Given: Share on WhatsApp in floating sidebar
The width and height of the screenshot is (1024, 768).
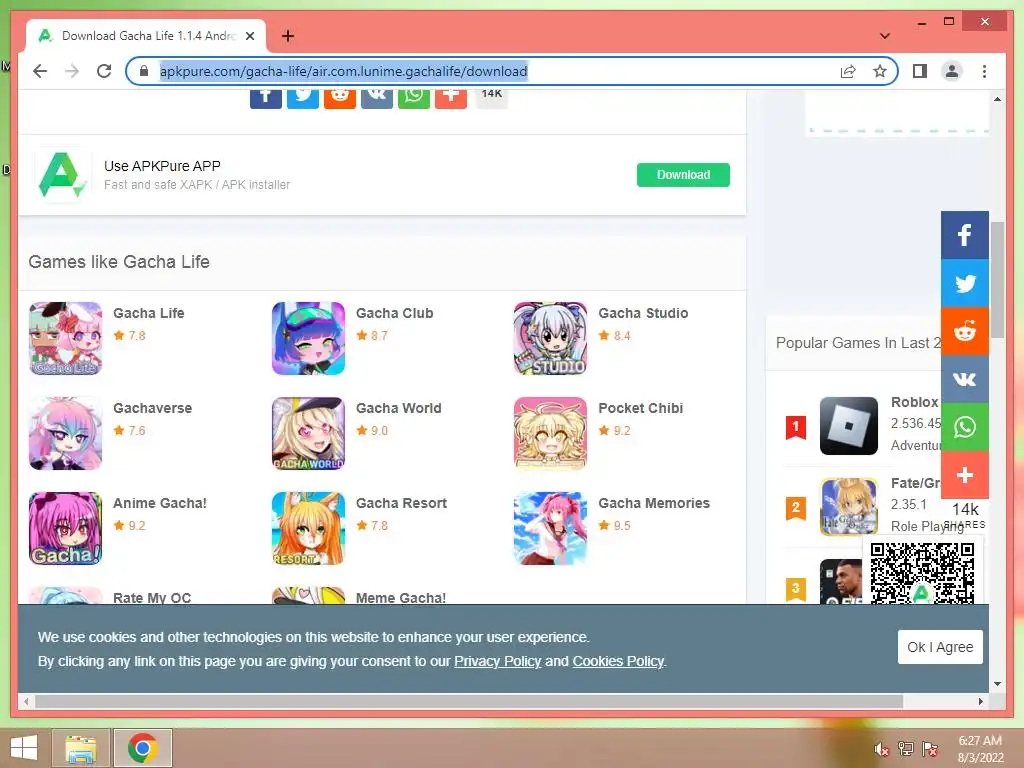Looking at the screenshot, I should tap(965, 426).
